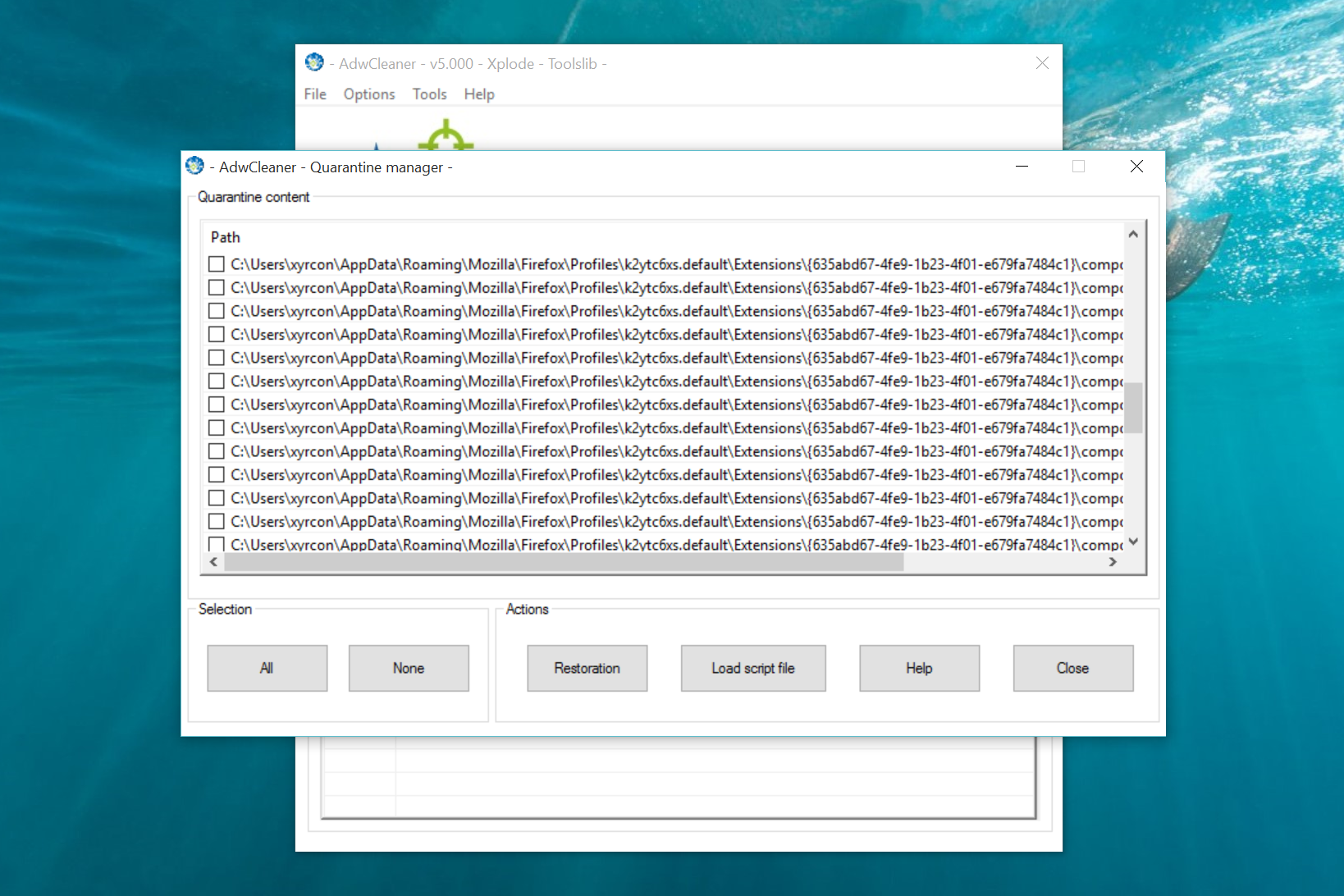This screenshot has width=1344, height=896.
Task: Check the eighth quarantine path row's checkbox
Action: [x=217, y=428]
